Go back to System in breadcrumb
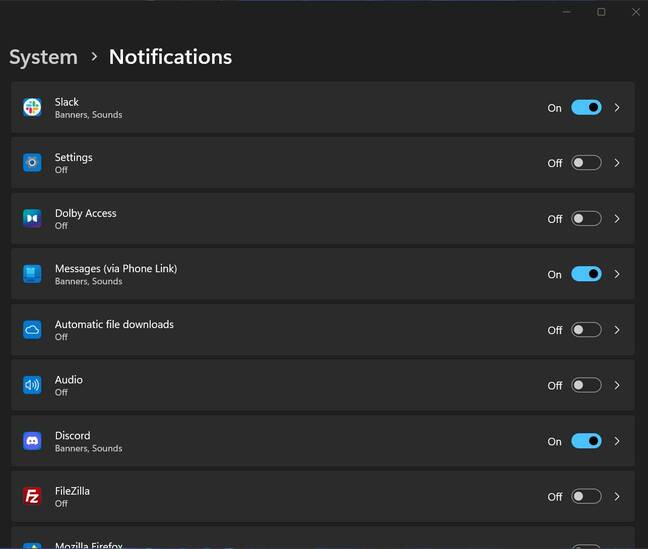The width and height of the screenshot is (648, 549). [x=43, y=57]
